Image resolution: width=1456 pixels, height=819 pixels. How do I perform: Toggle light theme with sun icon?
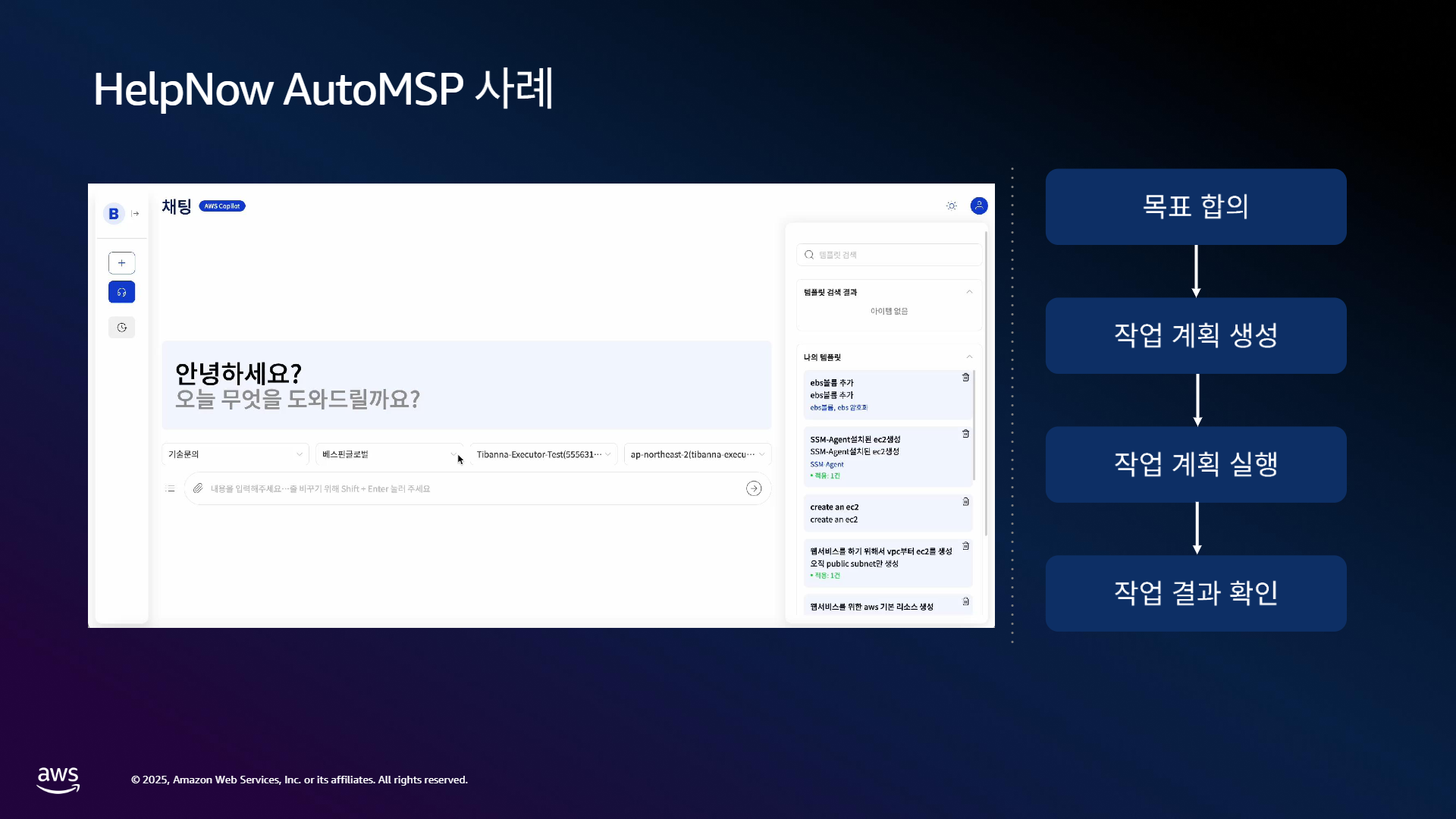[x=952, y=206]
